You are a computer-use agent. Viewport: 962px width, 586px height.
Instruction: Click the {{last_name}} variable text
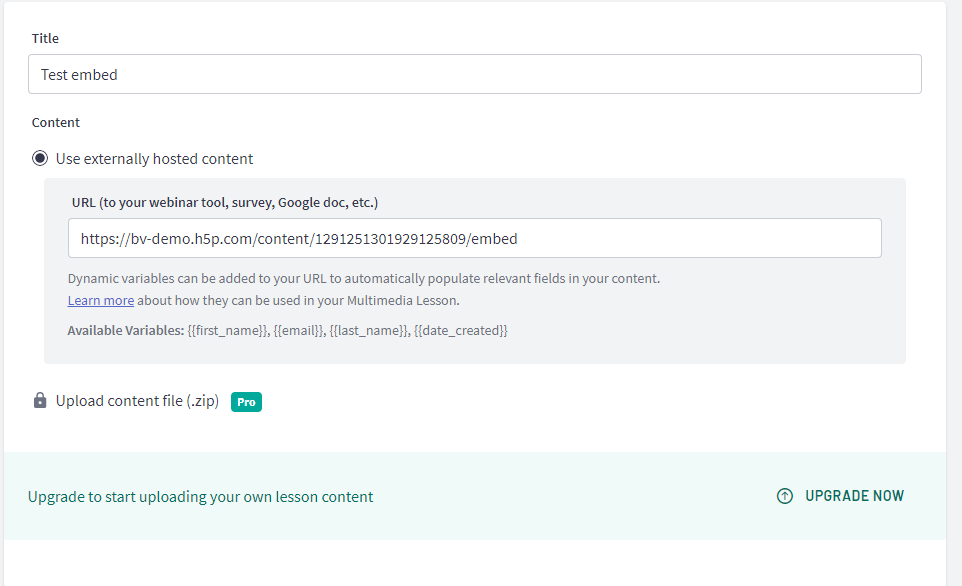point(369,331)
